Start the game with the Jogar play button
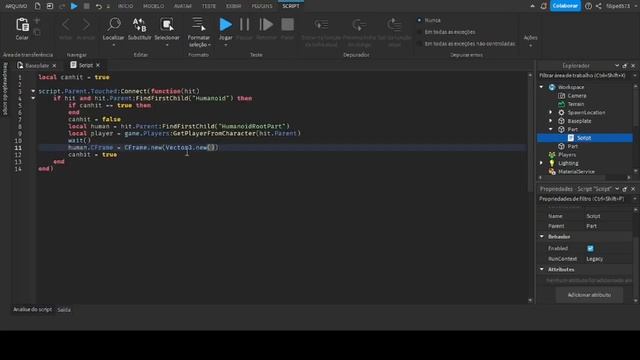The image size is (640, 360). 225,25
